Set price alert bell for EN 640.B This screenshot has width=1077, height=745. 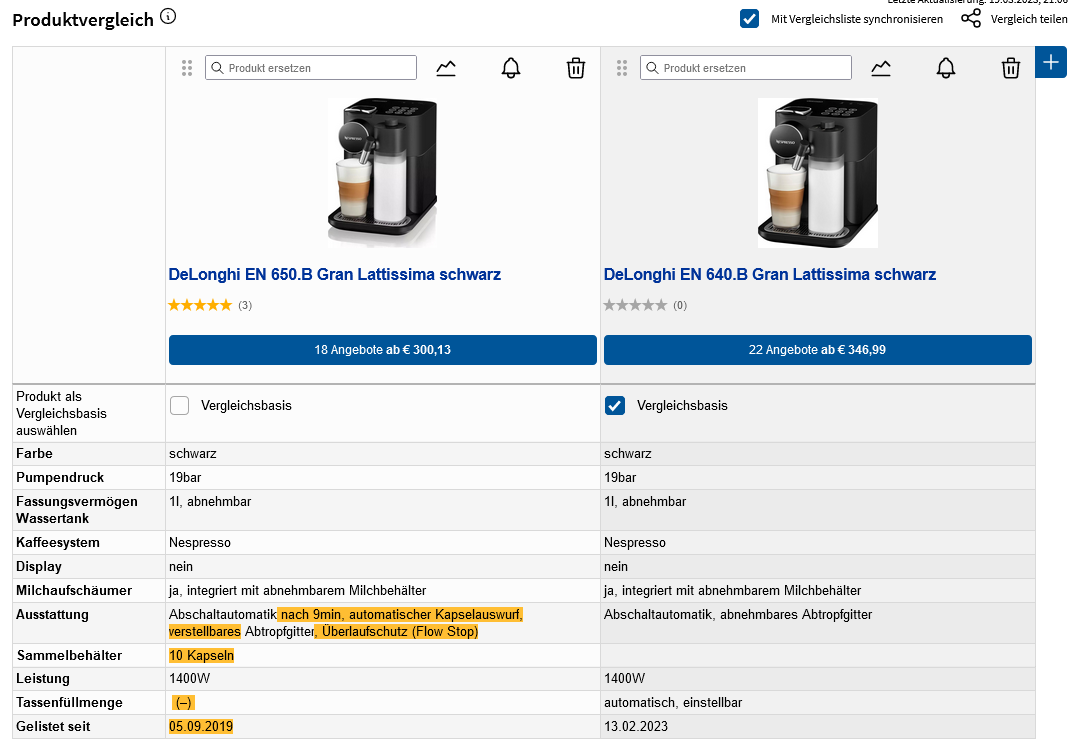946,68
